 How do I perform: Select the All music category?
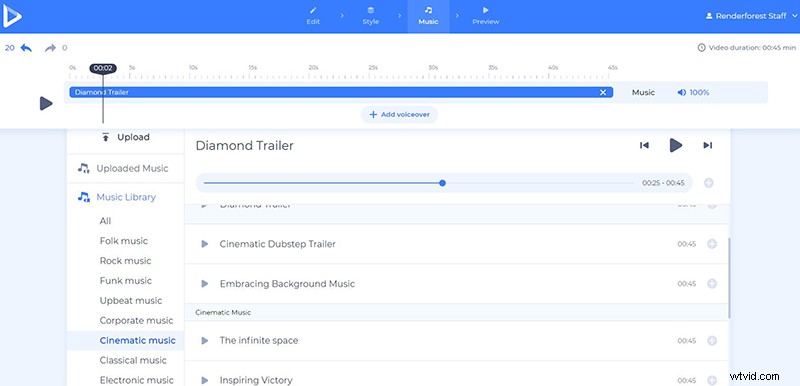click(x=106, y=221)
